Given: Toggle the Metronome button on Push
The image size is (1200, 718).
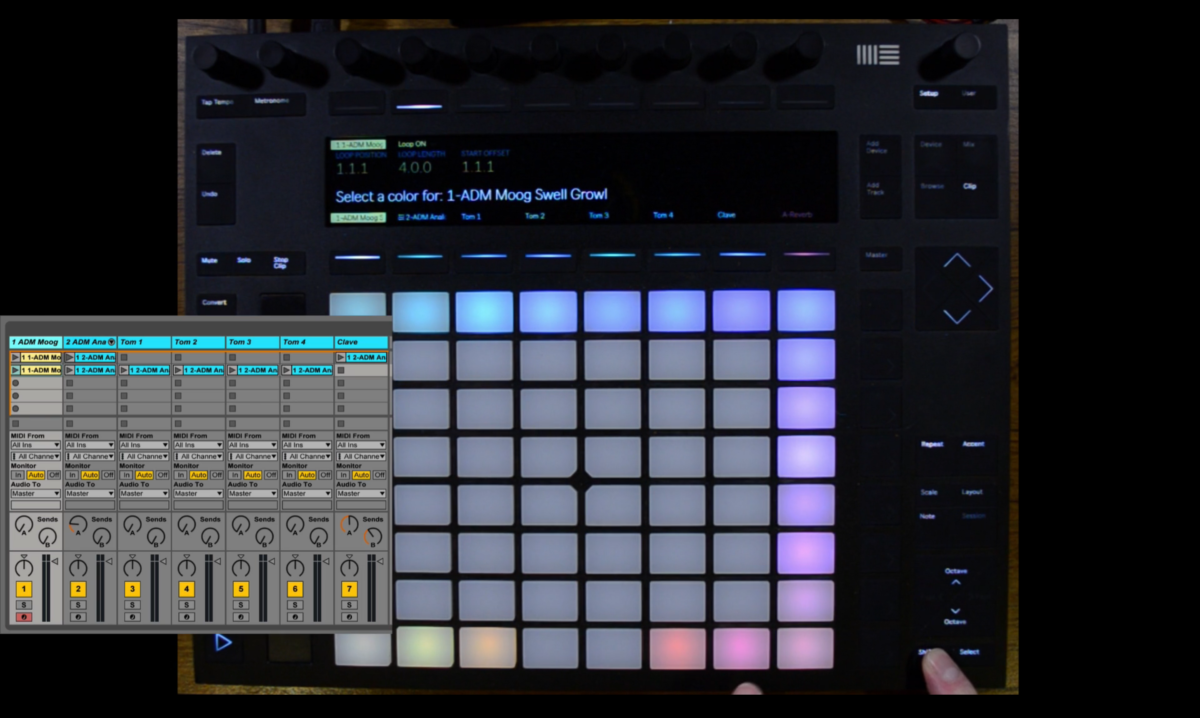Looking at the screenshot, I should 272,101.
